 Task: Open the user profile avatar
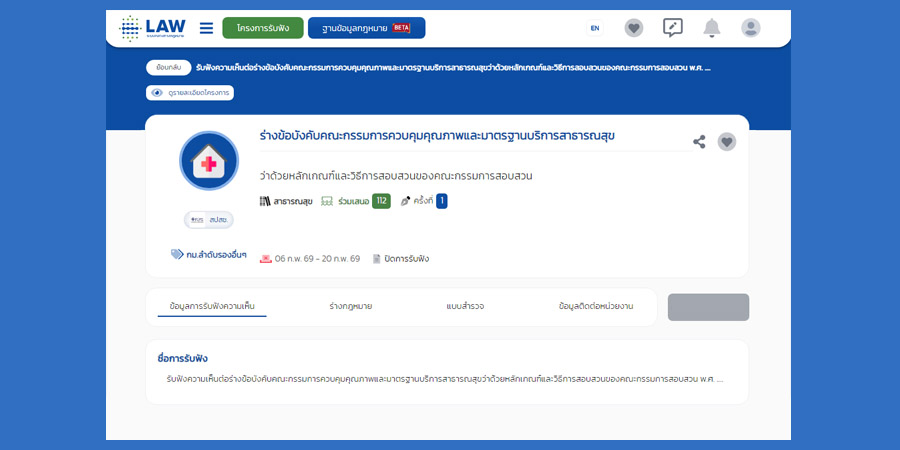pyautogui.click(x=751, y=28)
